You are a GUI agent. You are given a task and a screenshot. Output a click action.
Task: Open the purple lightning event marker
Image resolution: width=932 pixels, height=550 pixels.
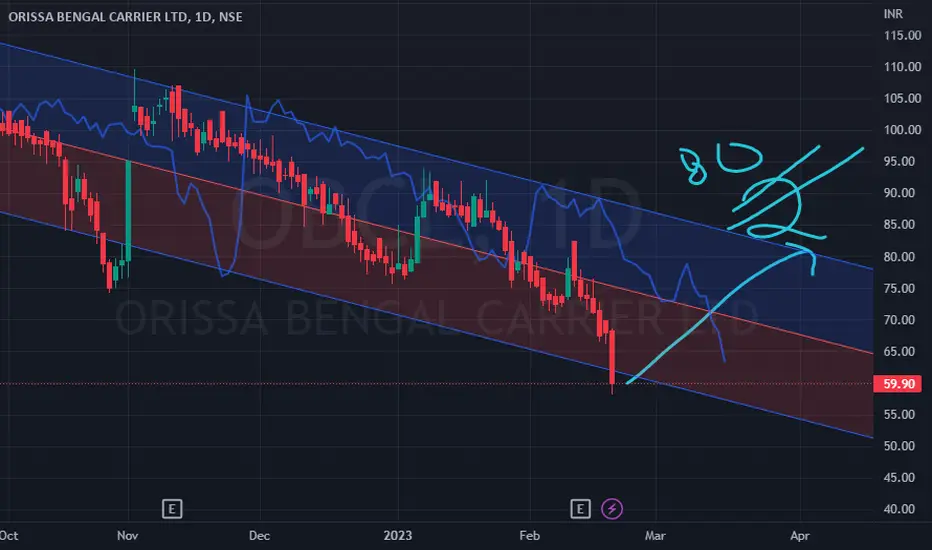(x=612, y=509)
